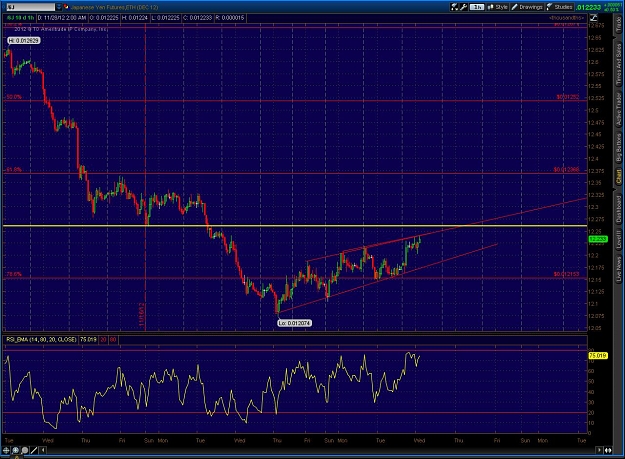Click the RSI value 75.019 in study header
625x459 pixels.
88,339
